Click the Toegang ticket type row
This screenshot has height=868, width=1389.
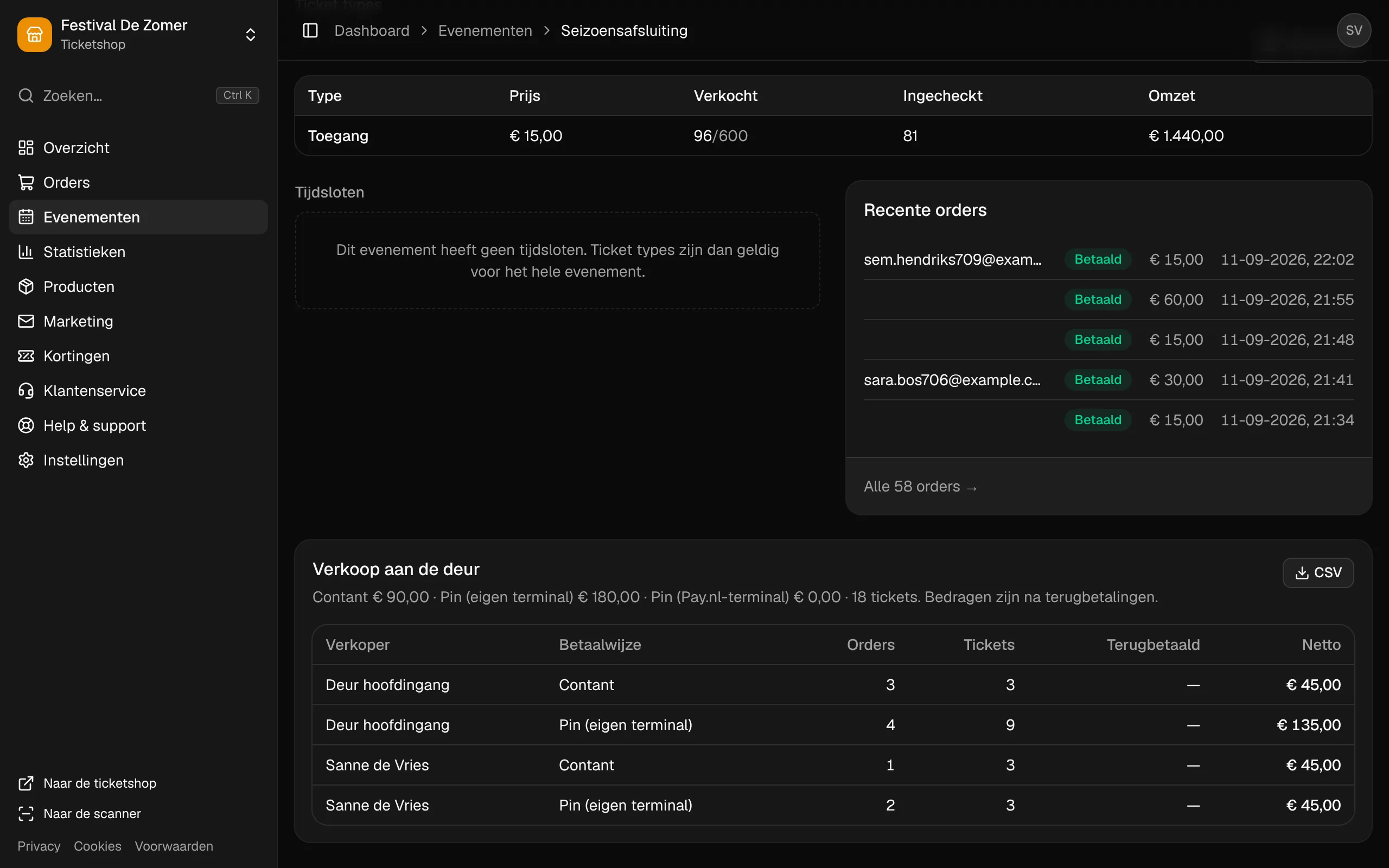click(833, 136)
